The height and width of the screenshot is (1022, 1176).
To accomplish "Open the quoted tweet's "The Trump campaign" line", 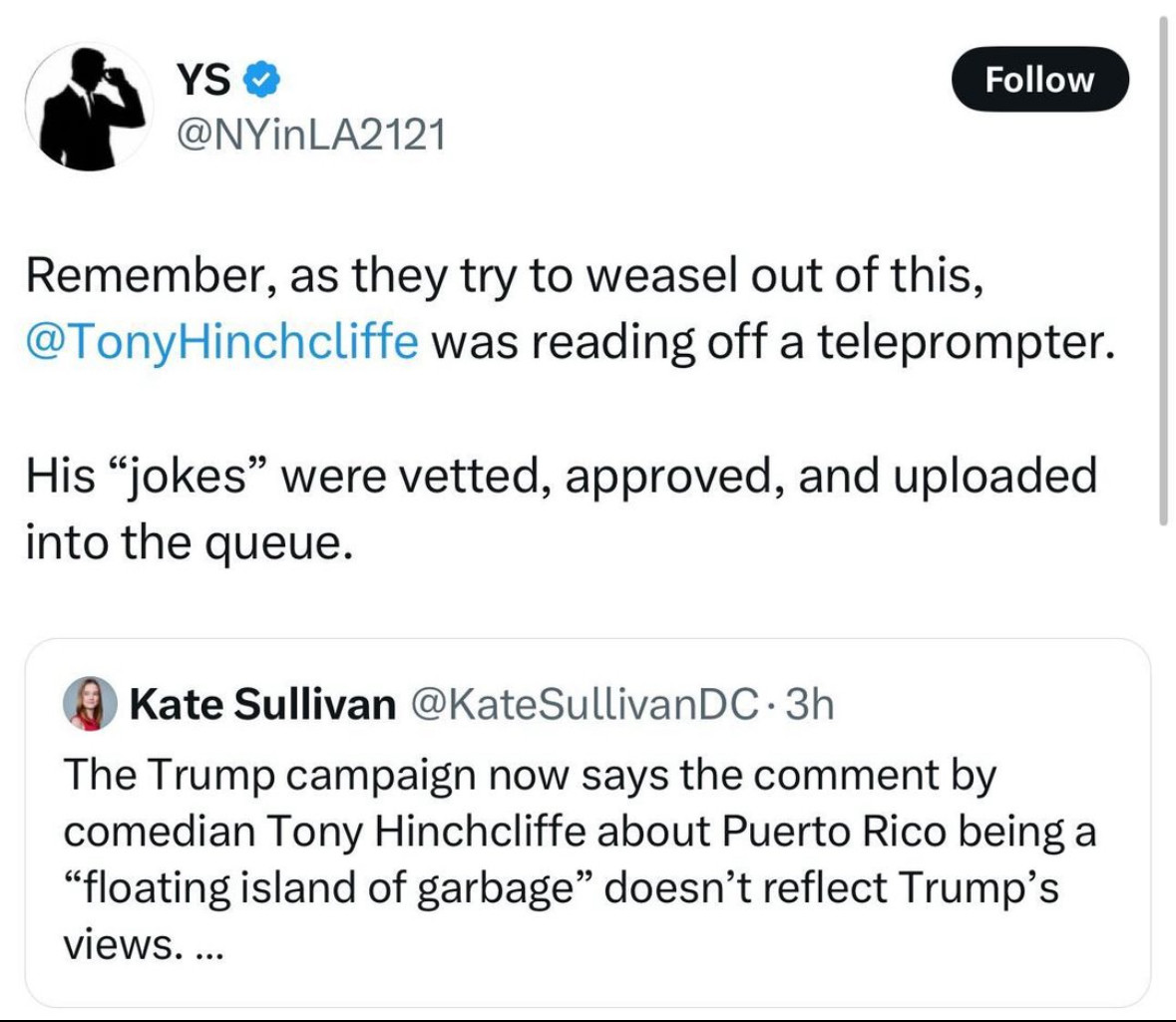I will [x=530, y=775].
